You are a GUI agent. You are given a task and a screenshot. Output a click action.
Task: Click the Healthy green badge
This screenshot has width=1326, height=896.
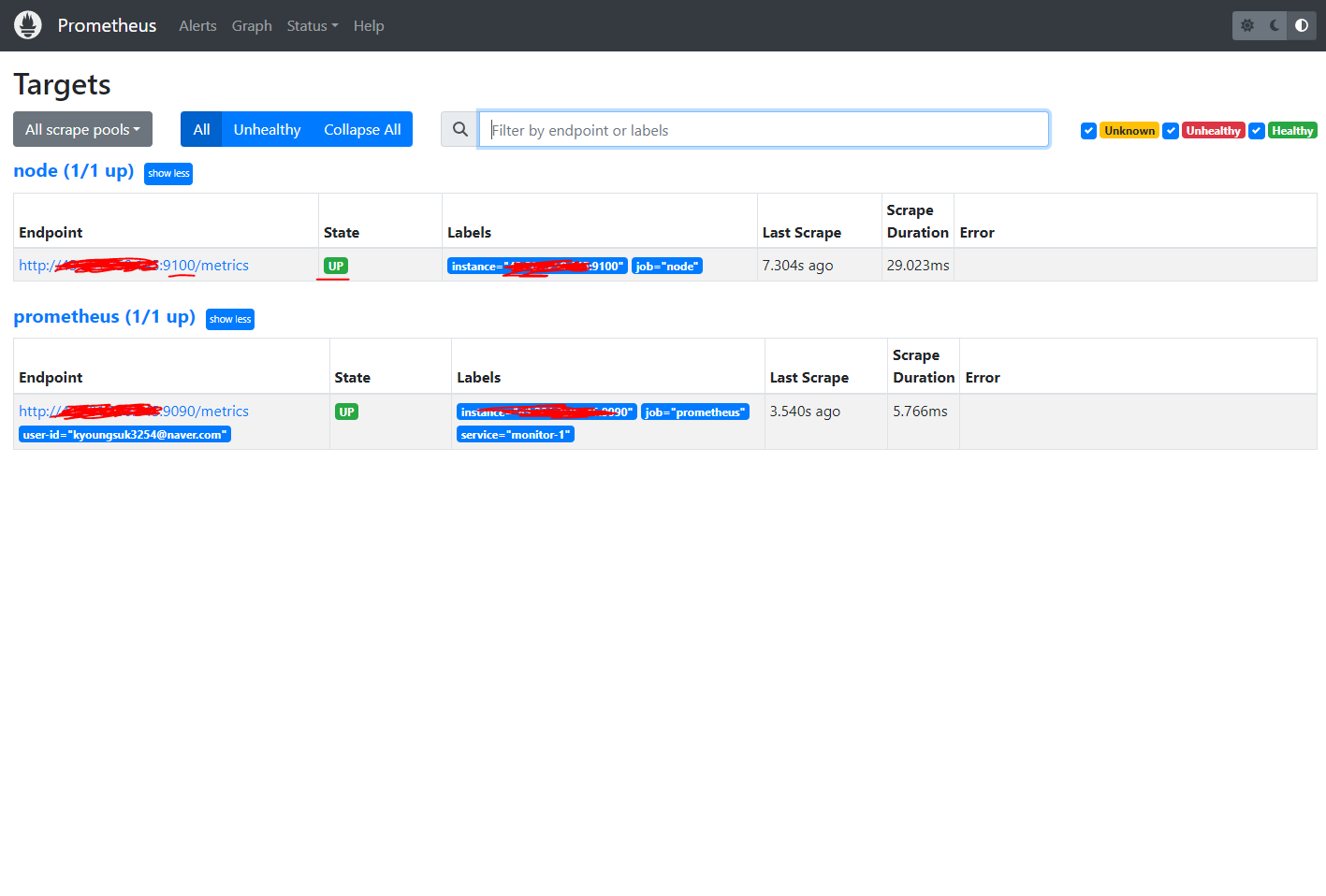[1291, 131]
